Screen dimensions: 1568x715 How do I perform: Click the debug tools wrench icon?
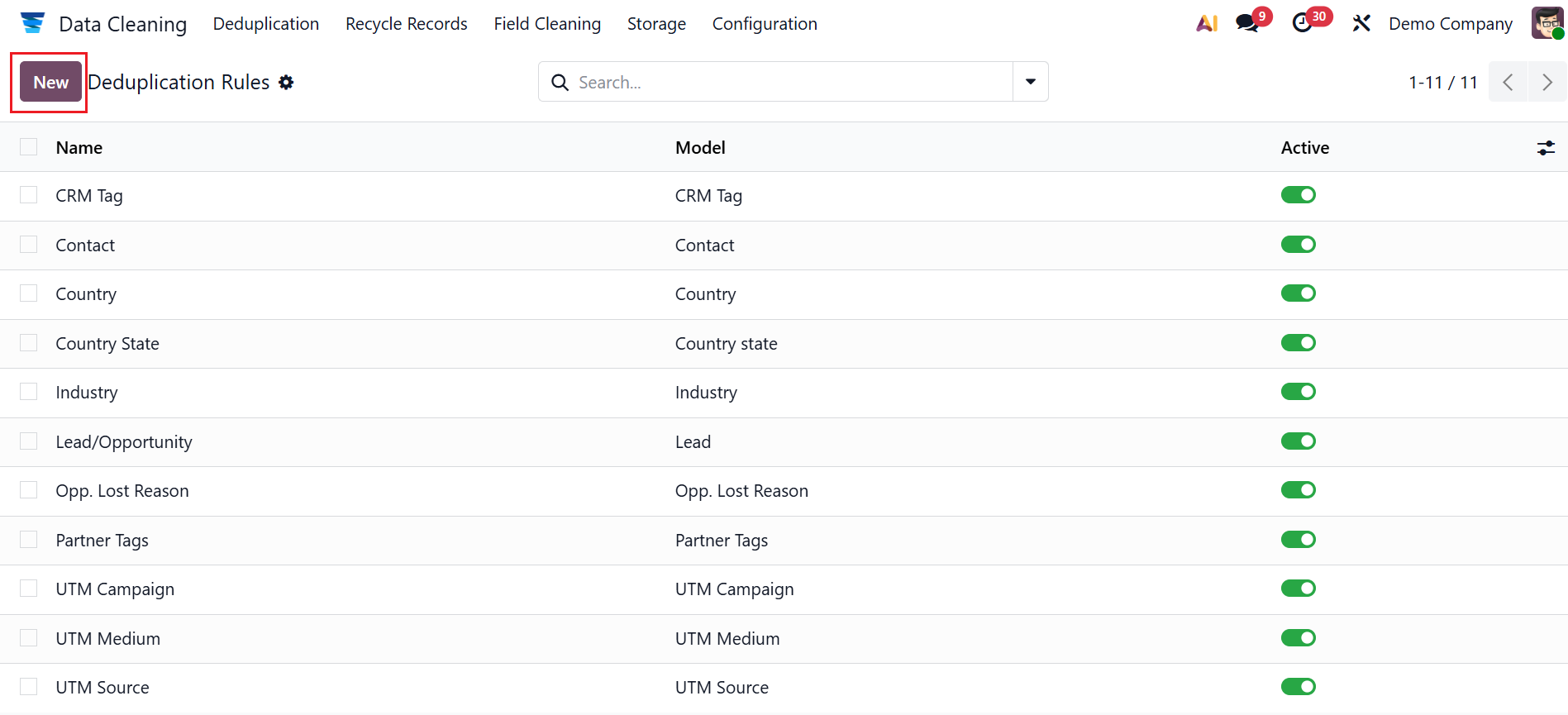coord(1361,23)
